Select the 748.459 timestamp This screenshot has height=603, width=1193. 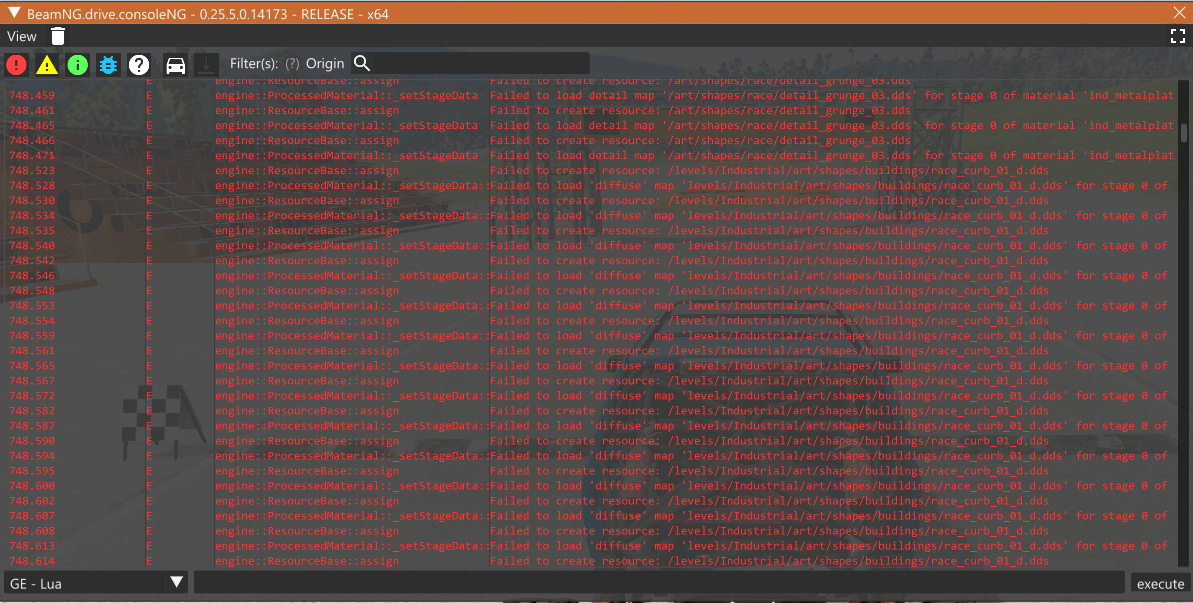pos(32,95)
